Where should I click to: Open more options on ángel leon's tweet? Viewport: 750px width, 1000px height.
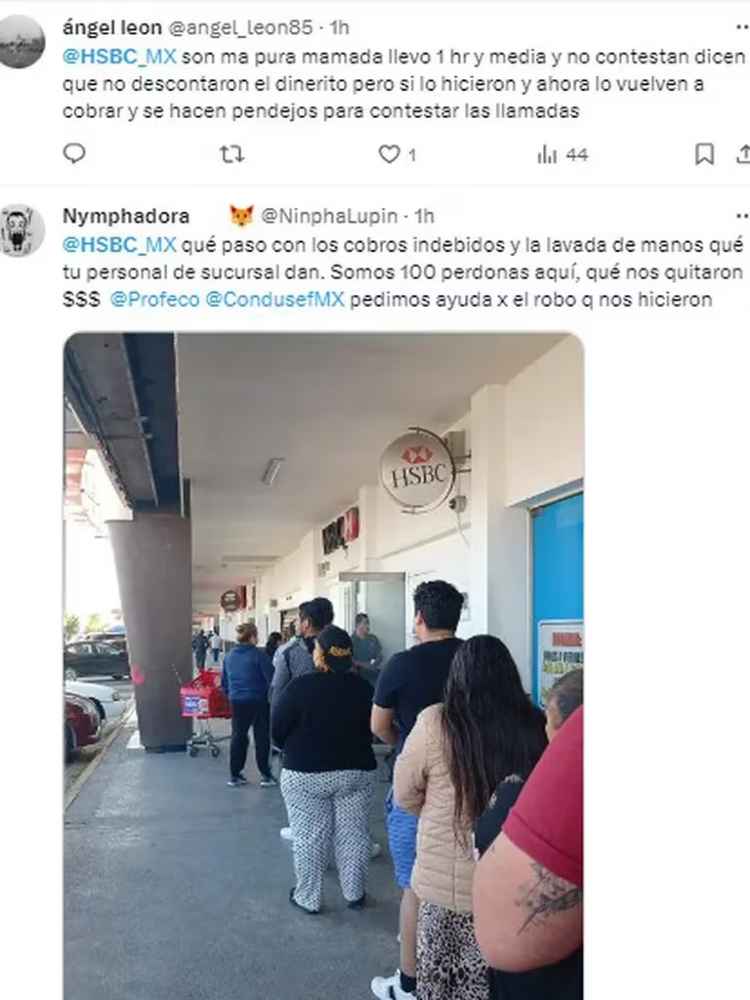[742, 27]
